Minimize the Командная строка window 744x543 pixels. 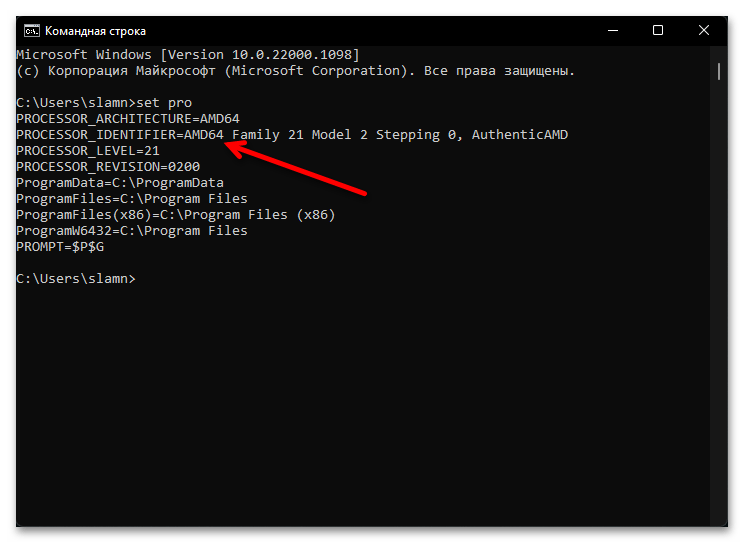[x=613, y=31]
